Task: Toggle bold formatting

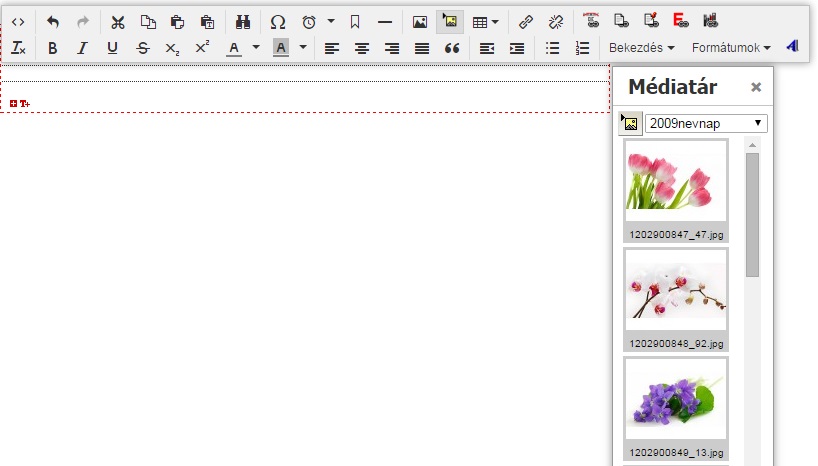Action: pyautogui.click(x=53, y=48)
